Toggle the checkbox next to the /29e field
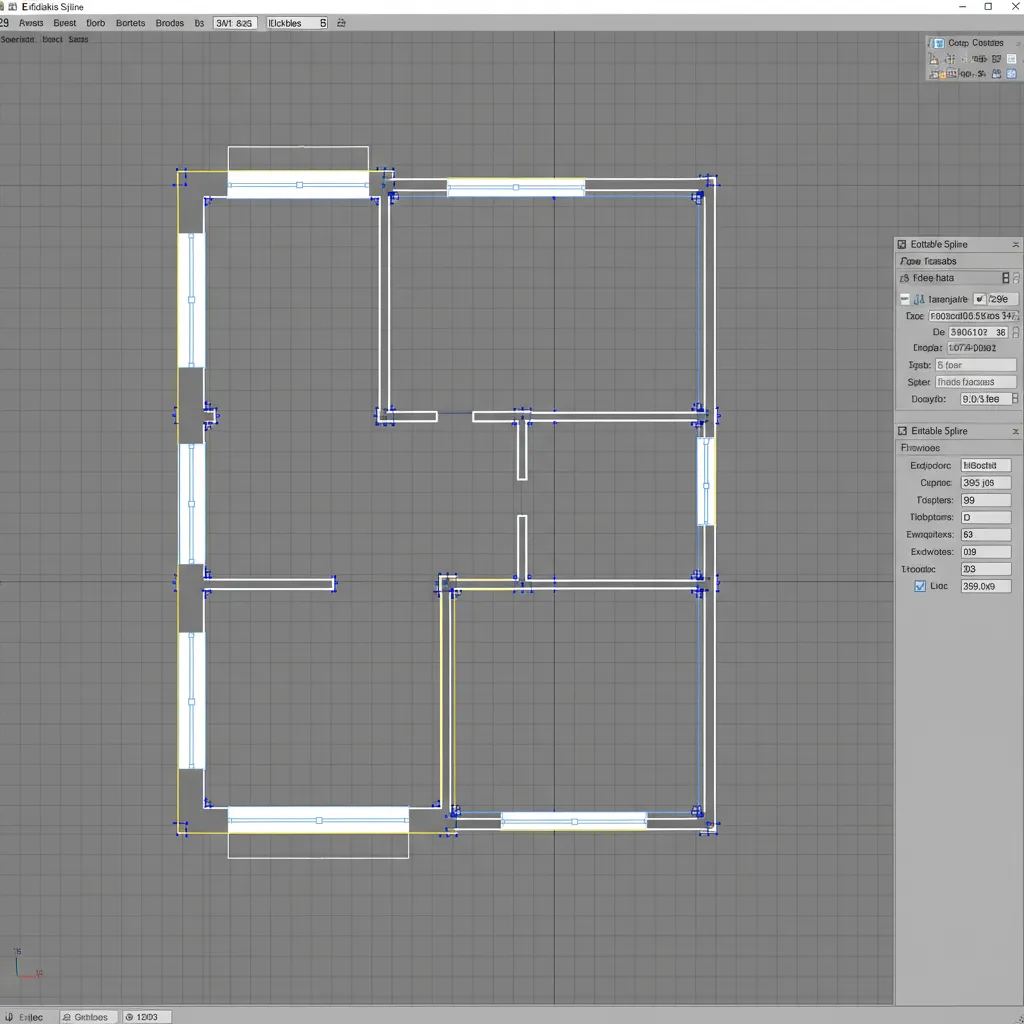The height and width of the screenshot is (1024, 1024). (981, 298)
